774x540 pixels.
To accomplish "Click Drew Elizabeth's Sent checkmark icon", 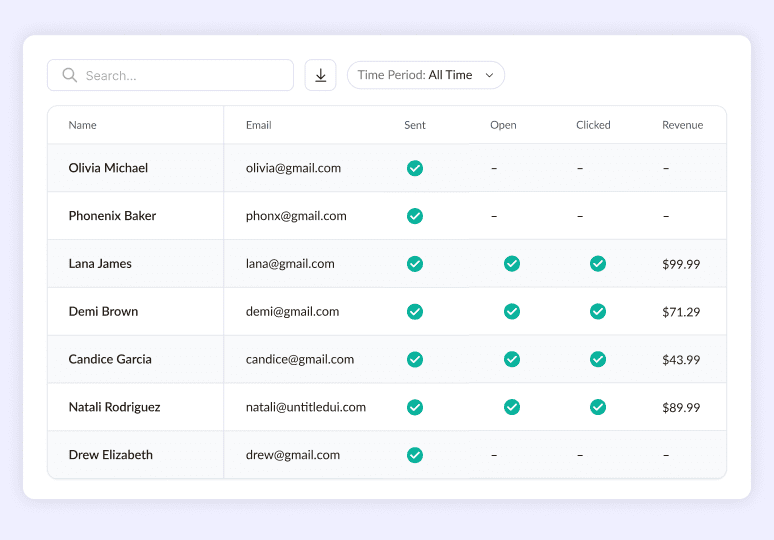I will pyautogui.click(x=415, y=455).
